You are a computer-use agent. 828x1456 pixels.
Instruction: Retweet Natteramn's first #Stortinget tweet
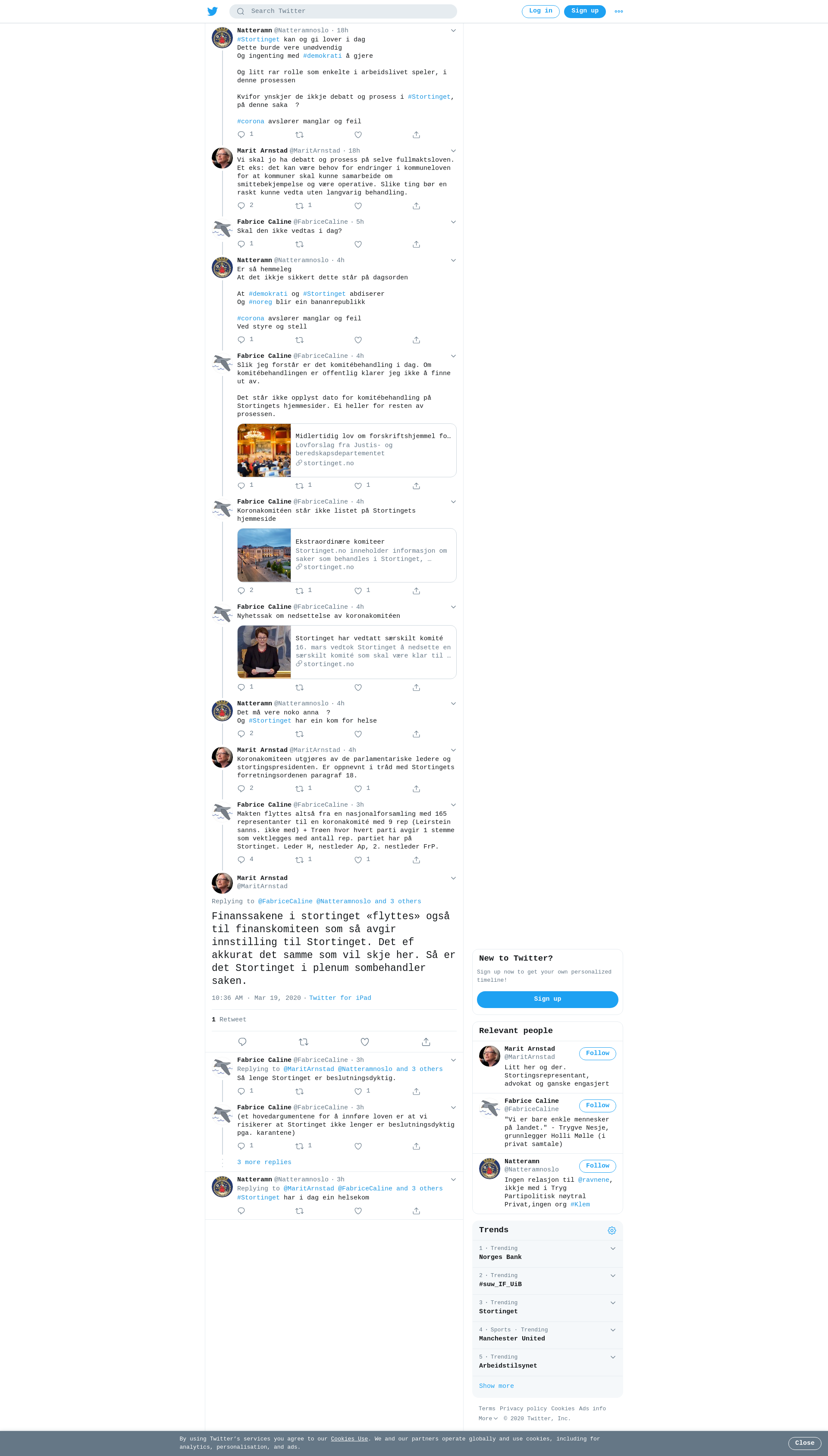300,135
